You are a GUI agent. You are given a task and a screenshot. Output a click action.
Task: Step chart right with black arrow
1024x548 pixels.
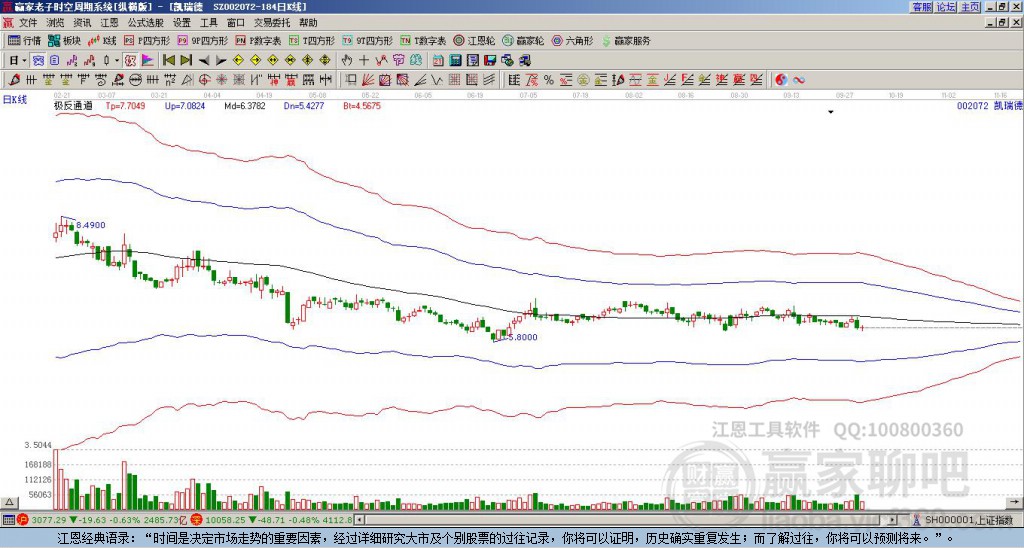tap(221, 61)
